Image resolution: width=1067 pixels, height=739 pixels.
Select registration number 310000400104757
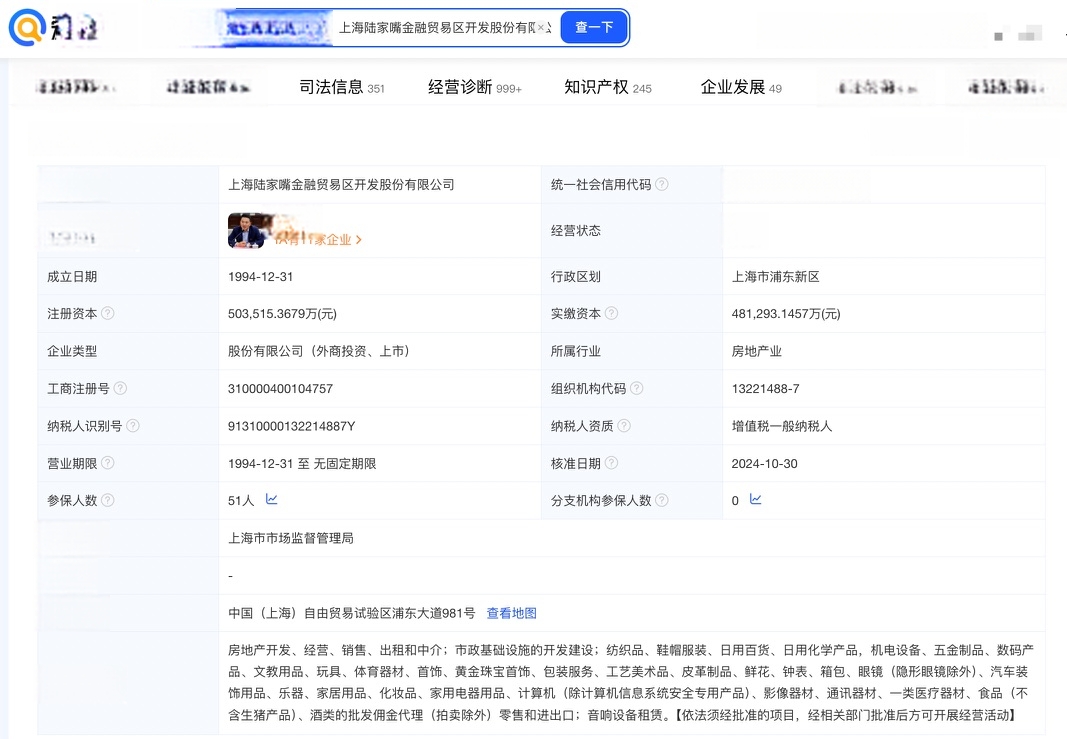[280, 389]
